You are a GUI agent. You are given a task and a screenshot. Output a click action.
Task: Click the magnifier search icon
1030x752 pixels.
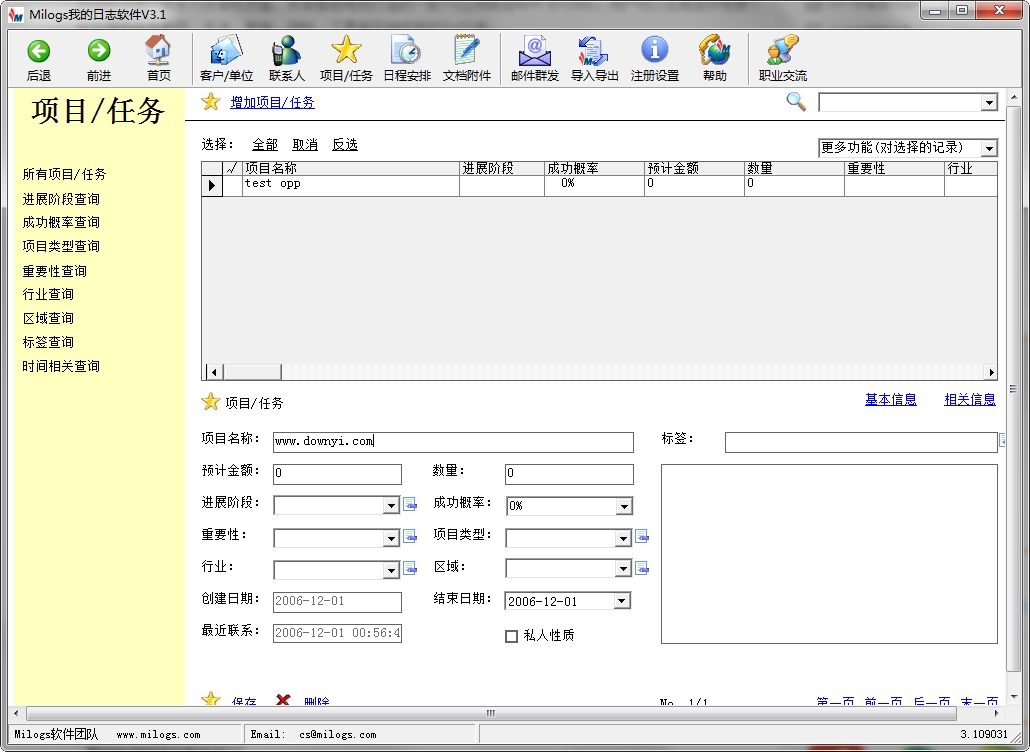(795, 101)
